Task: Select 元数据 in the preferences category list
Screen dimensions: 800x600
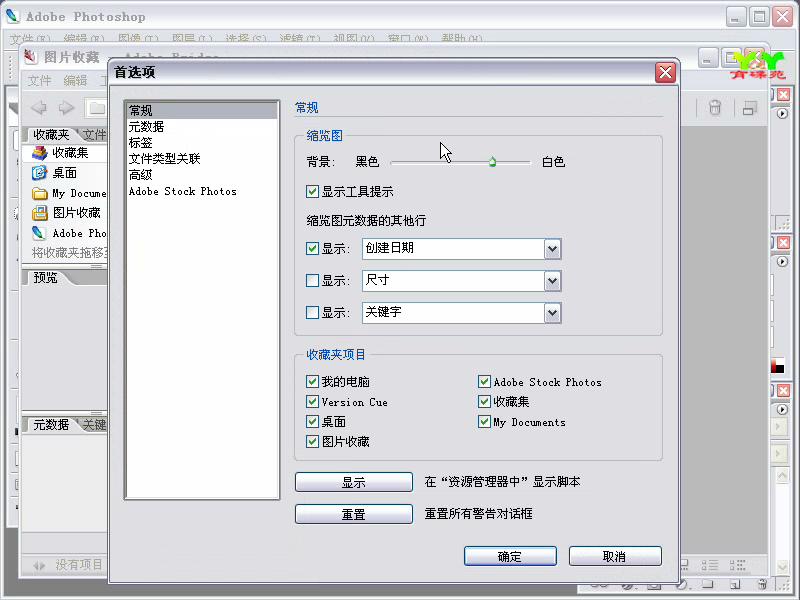Action: [x=202, y=127]
